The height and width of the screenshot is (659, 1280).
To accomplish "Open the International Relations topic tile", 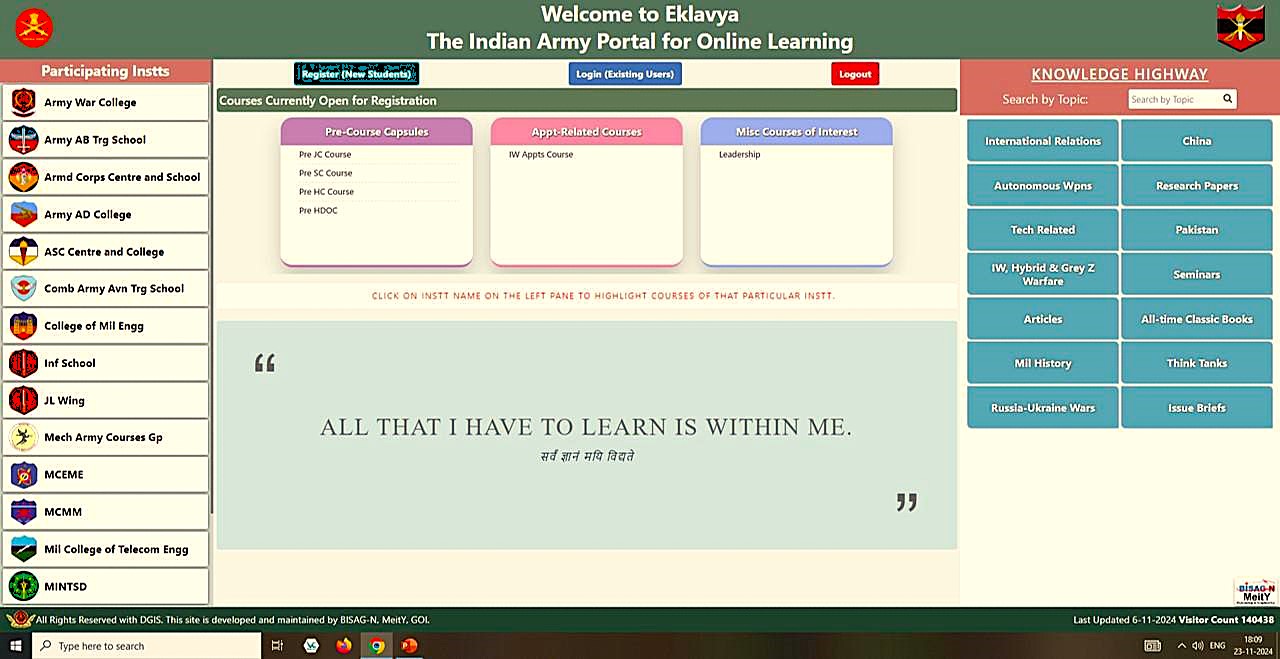I will 1043,141.
